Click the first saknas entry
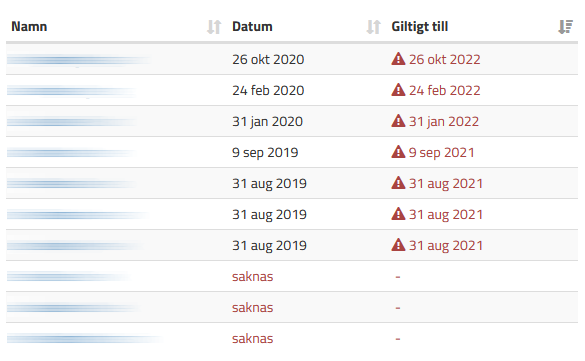The width and height of the screenshot is (585, 361). [x=253, y=276]
